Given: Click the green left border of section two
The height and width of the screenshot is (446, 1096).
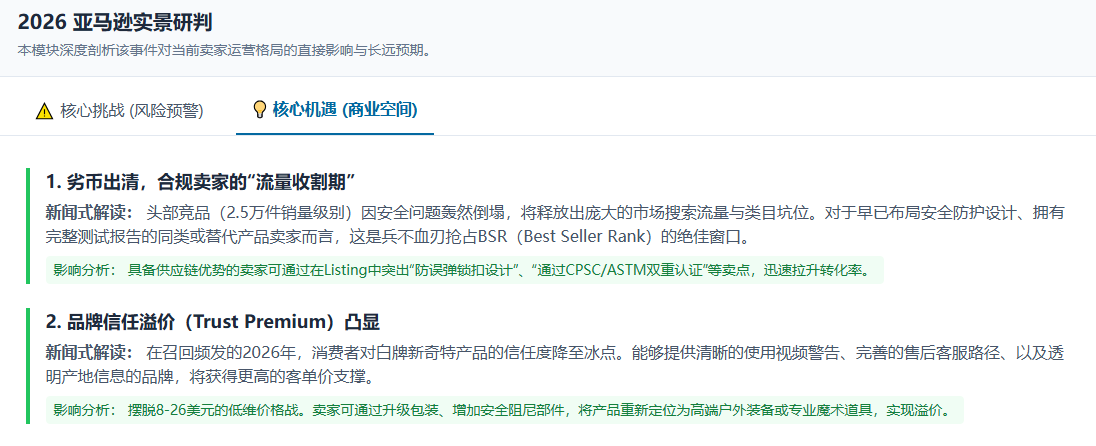Looking at the screenshot, I should click(x=29, y=367).
